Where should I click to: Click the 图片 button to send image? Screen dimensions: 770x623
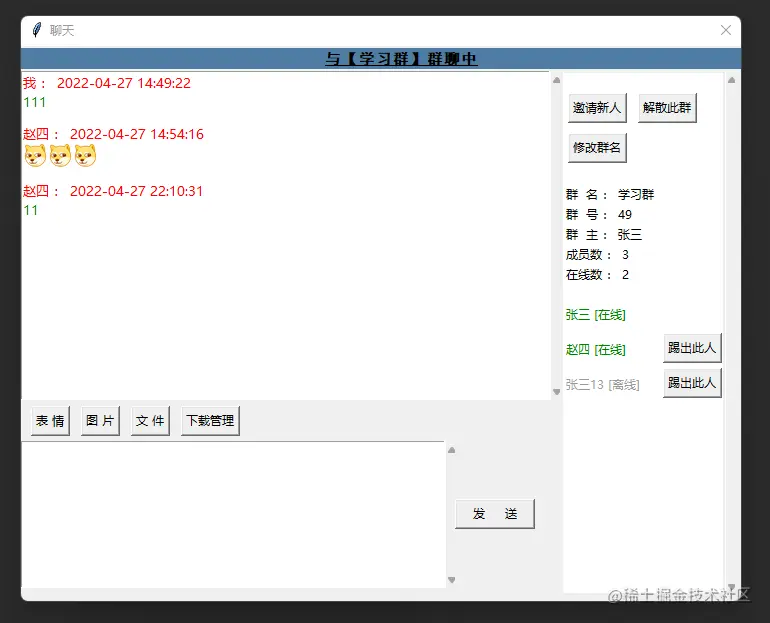click(x=100, y=421)
